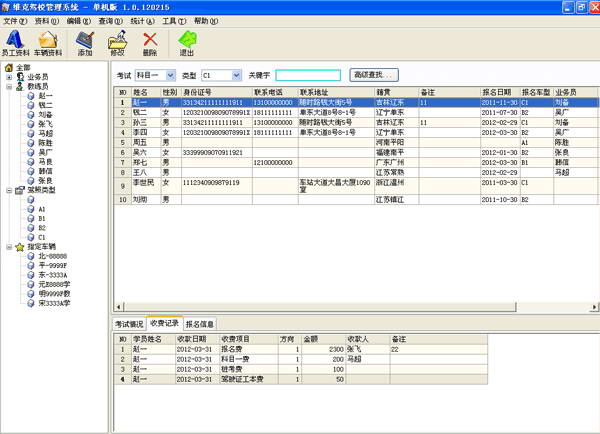Open the 帮助(H) menu
600x434 pixels.
pyautogui.click(x=206, y=21)
